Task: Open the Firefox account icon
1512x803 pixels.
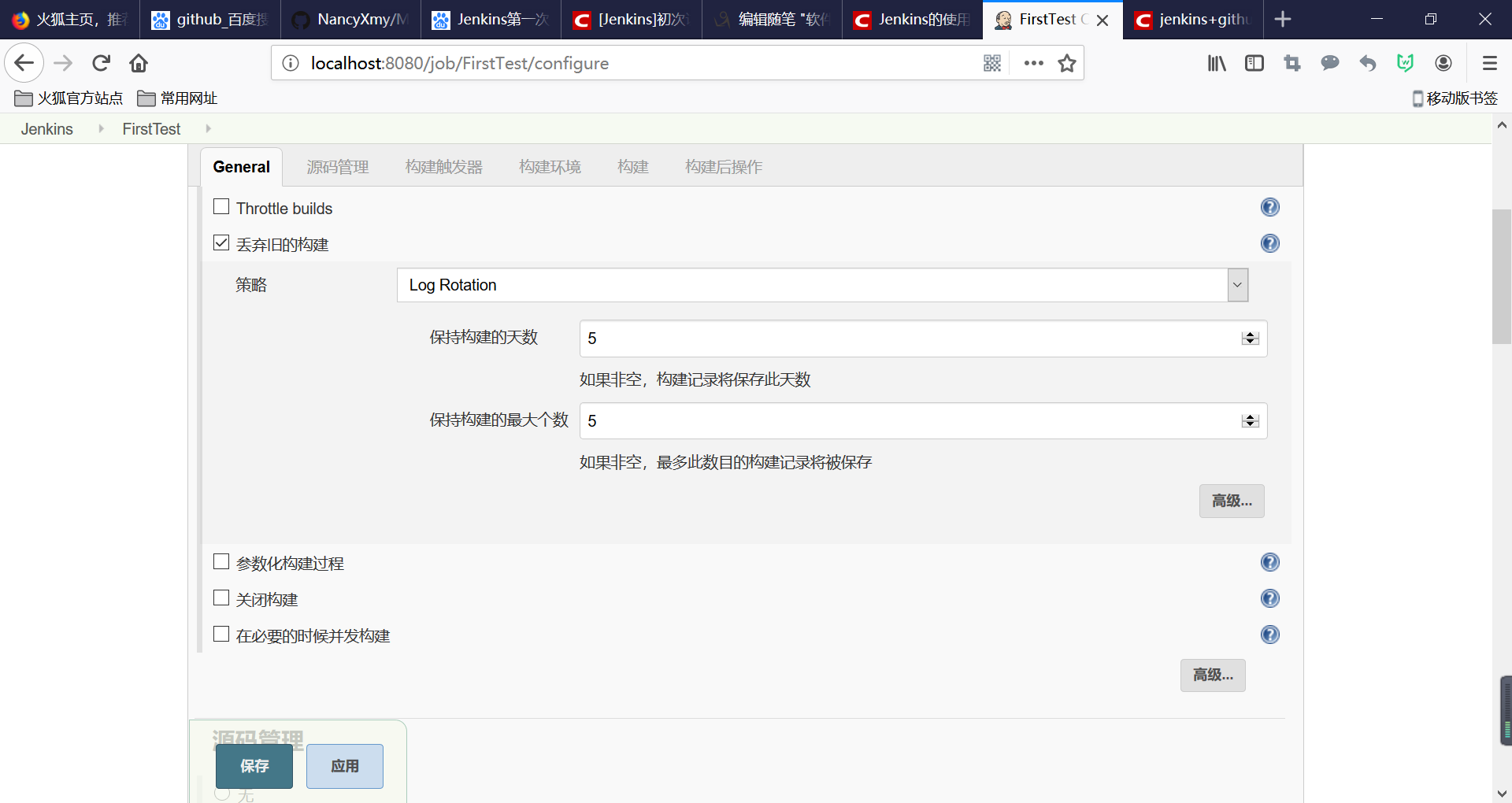Action: pos(1443,63)
